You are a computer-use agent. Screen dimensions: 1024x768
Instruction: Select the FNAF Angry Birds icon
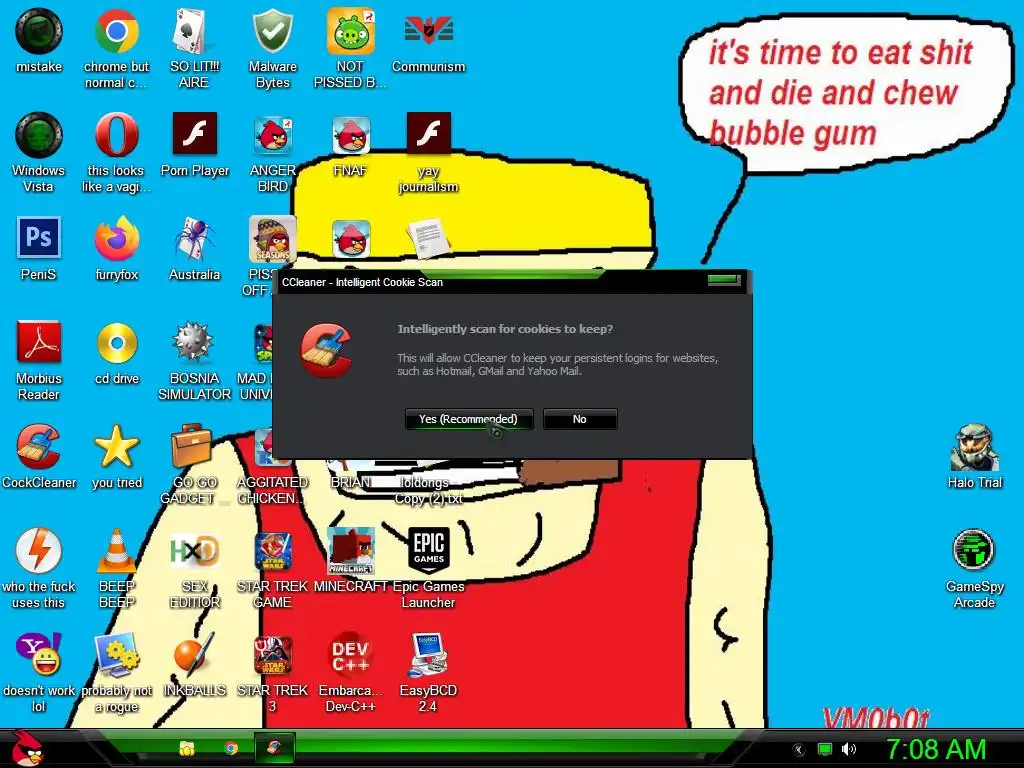pos(351,145)
